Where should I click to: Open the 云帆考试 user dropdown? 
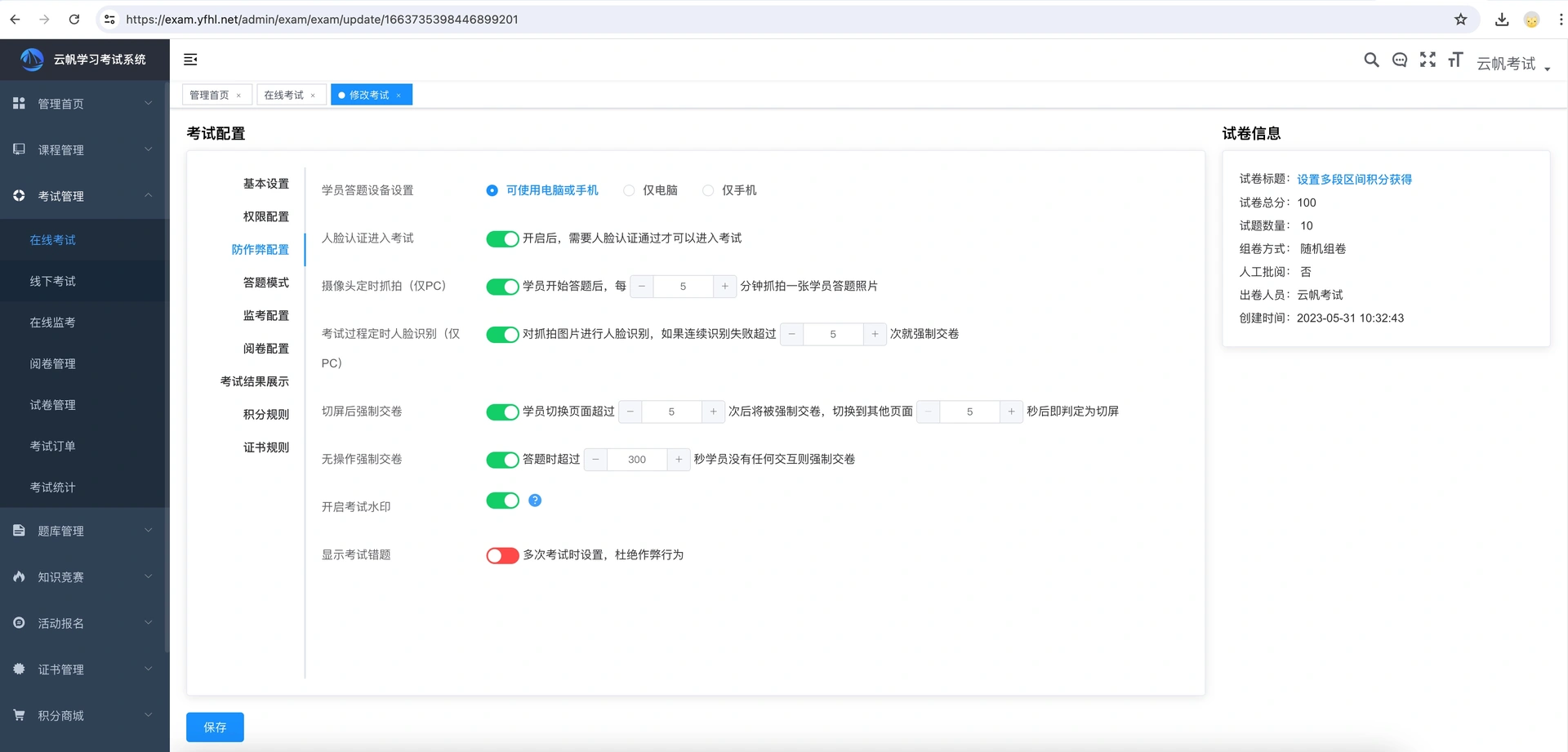point(1513,63)
